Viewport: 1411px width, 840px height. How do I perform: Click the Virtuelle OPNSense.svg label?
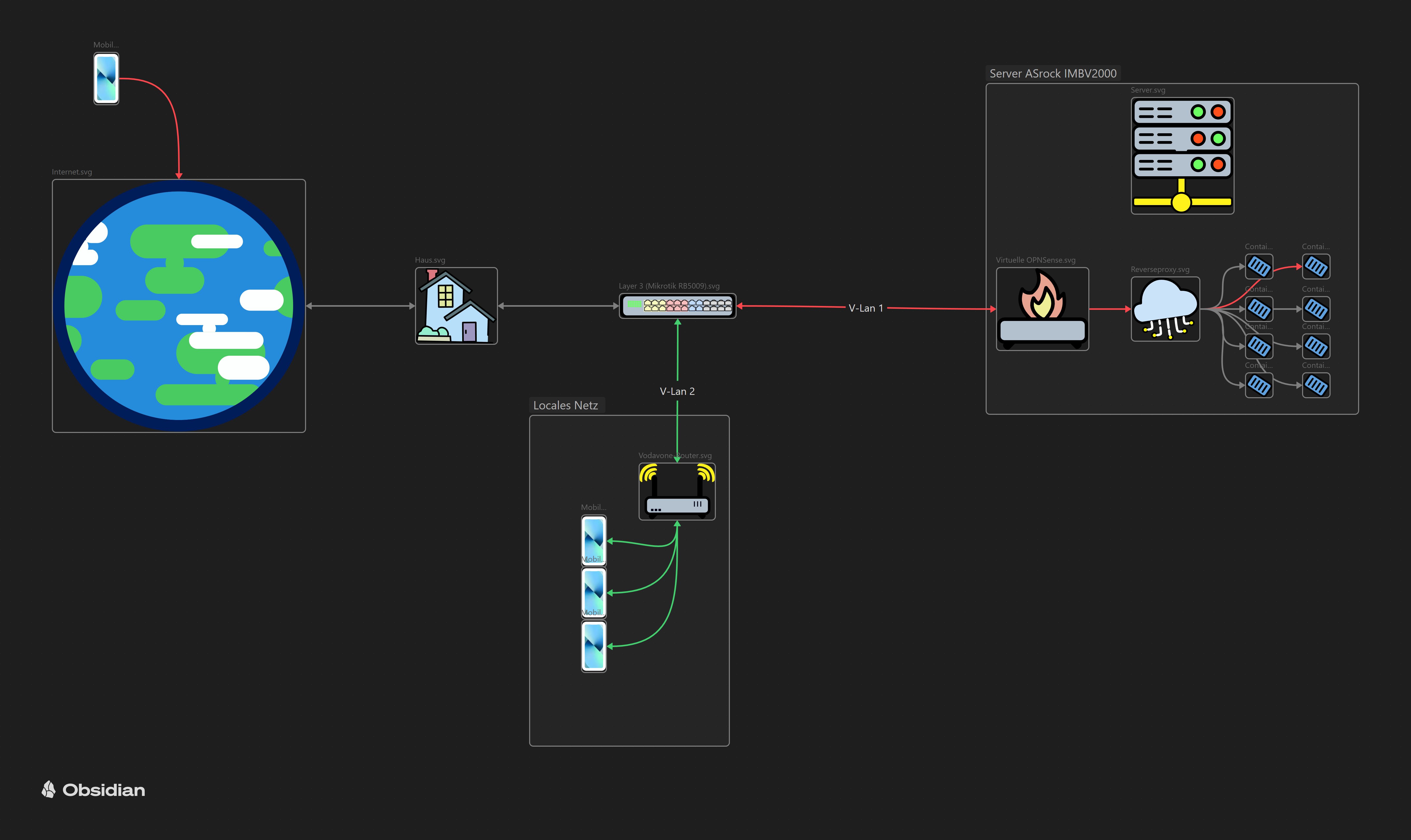[x=1036, y=260]
